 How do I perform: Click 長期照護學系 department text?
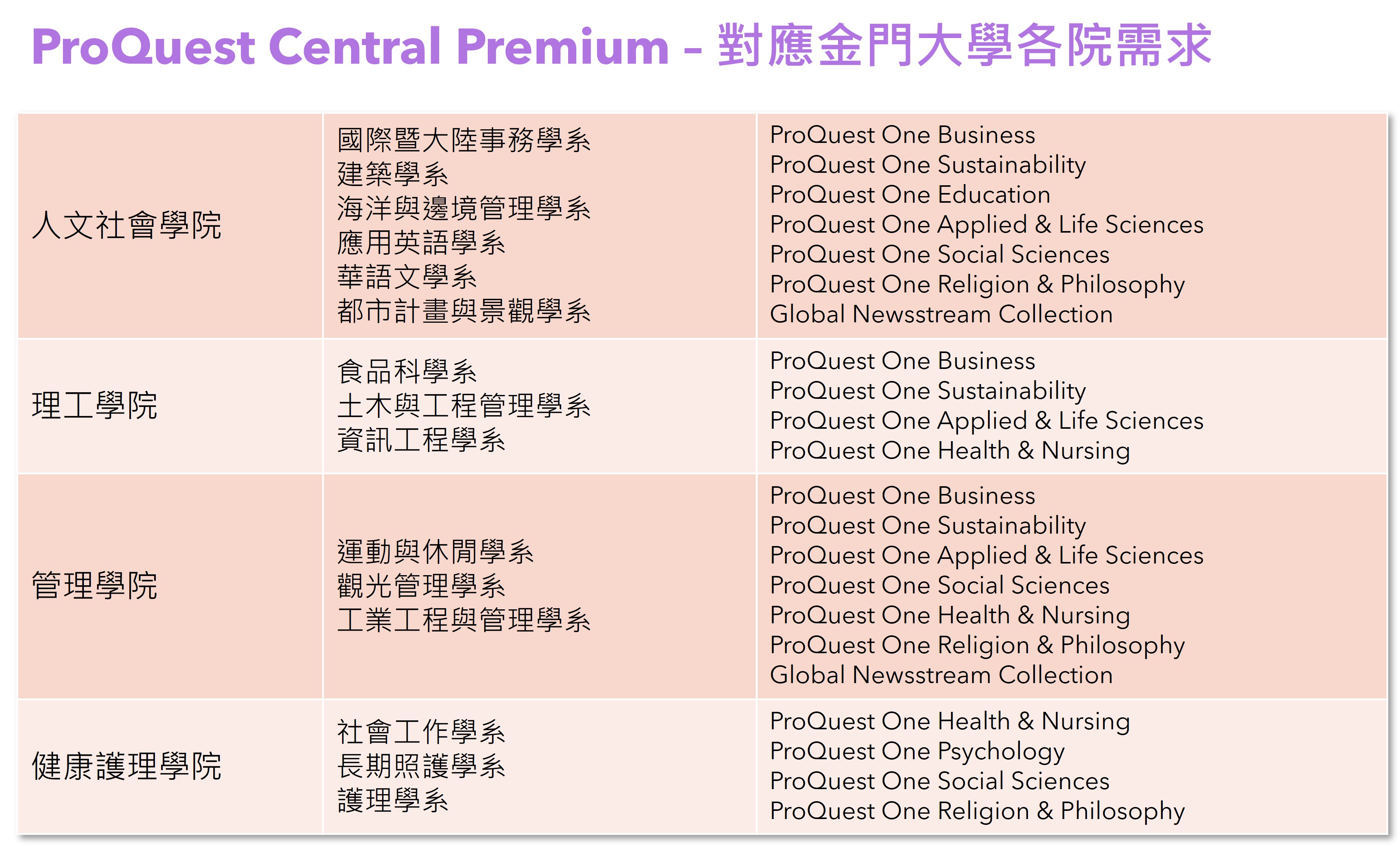(x=421, y=766)
